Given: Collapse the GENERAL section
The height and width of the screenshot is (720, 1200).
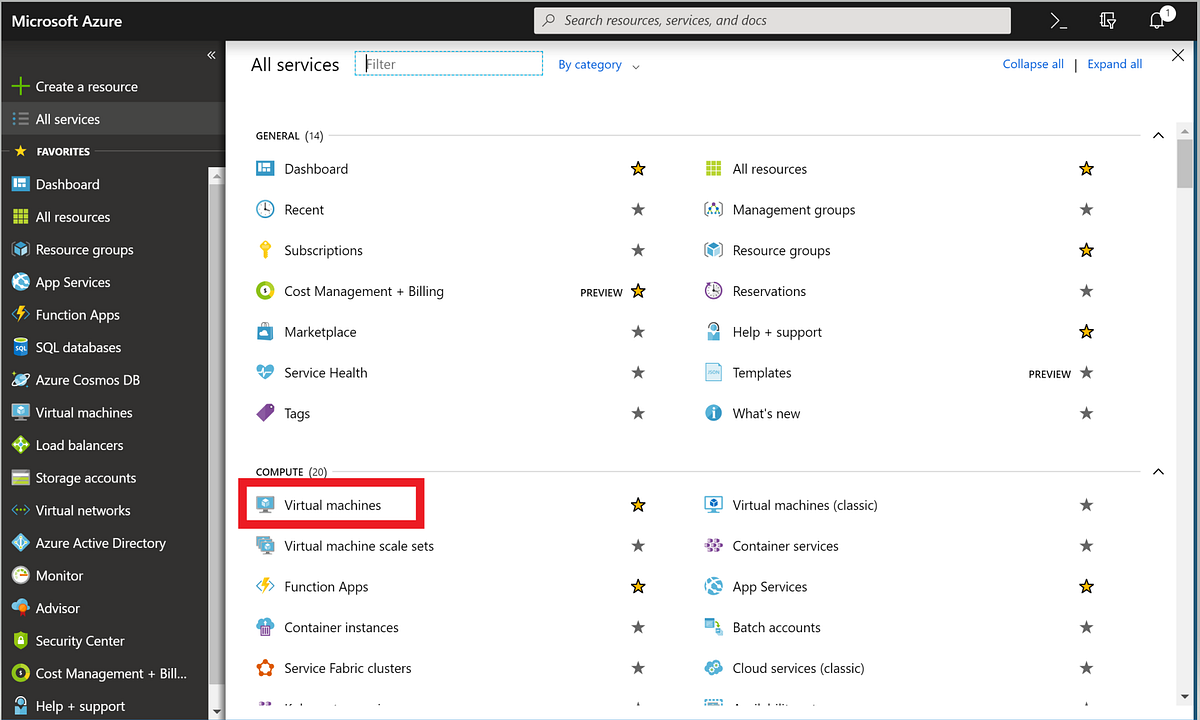Looking at the screenshot, I should coord(1158,134).
